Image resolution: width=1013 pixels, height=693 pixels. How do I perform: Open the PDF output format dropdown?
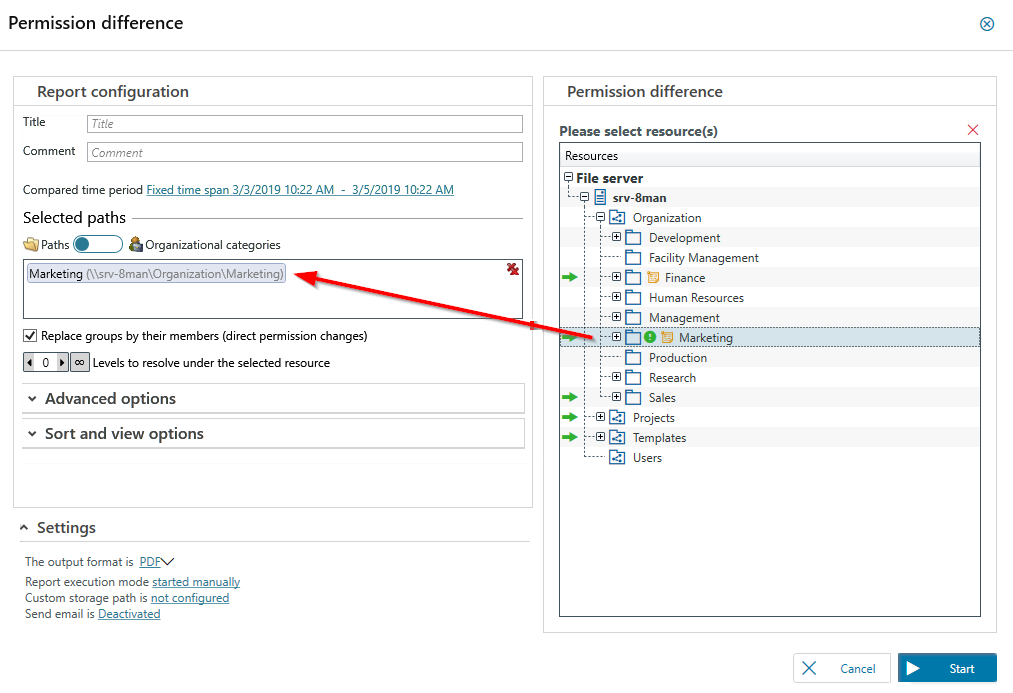click(x=157, y=562)
